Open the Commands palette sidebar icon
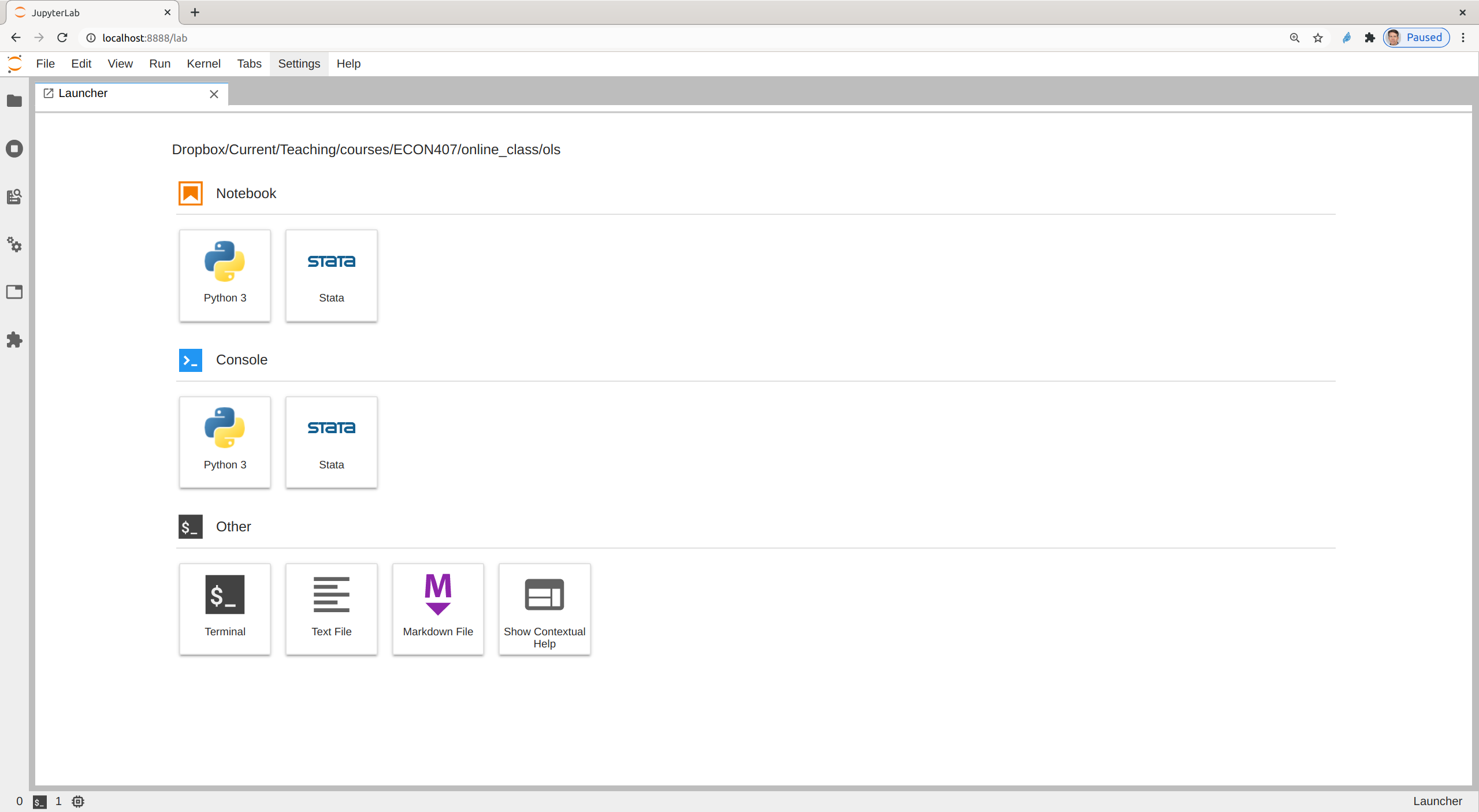 tap(14, 197)
